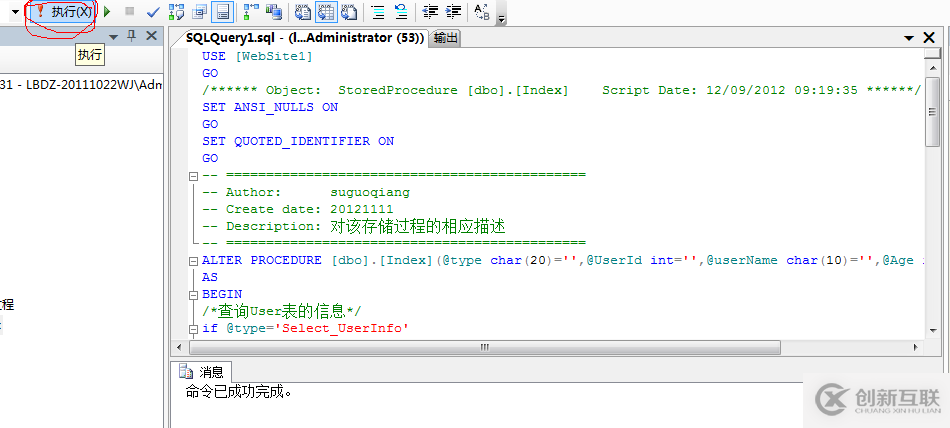The width and height of the screenshot is (950, 428).
Task: Open Query Options from the toolbar
Action: (200, 12)
